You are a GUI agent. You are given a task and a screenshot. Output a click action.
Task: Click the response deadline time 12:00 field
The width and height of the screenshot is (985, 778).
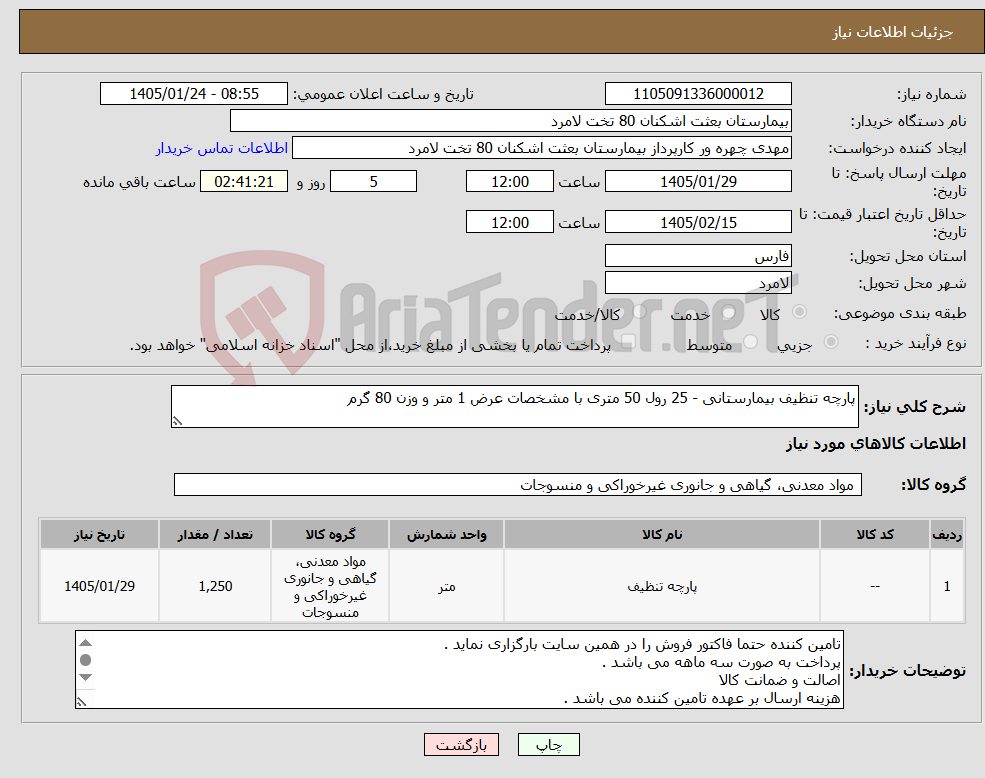(509, 182)
